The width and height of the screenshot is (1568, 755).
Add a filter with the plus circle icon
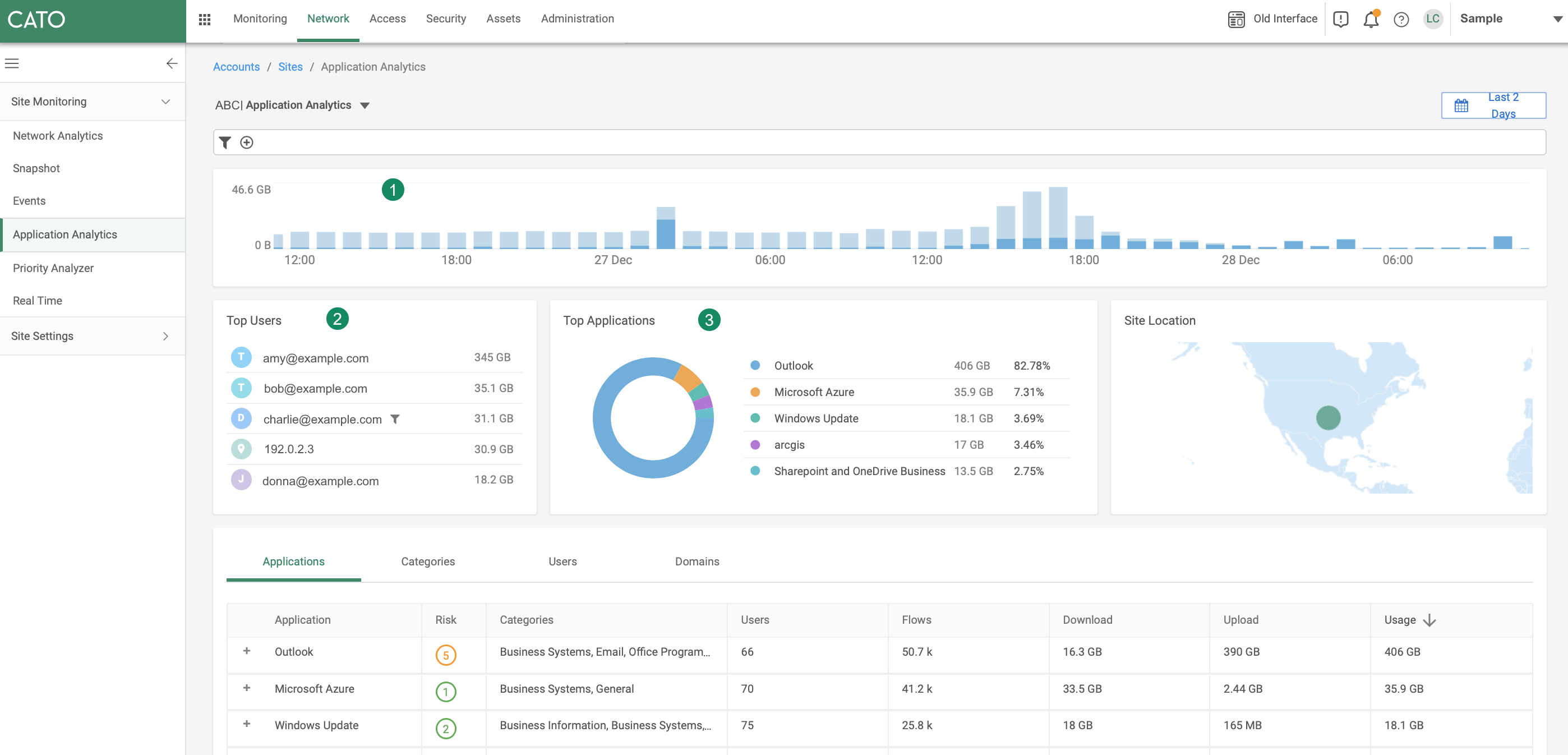pos(247,142)
